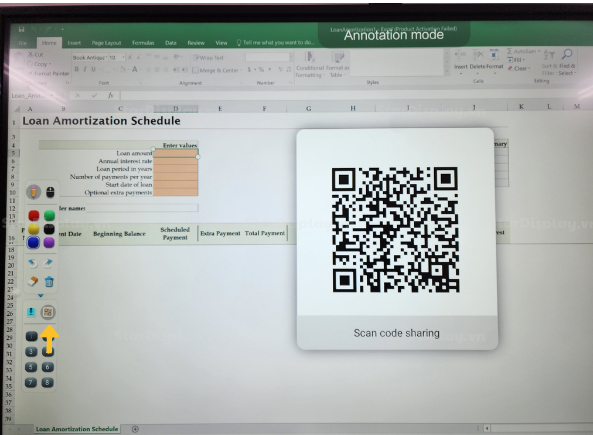The width and height of the screenshot is (593, 435).
Task: Open Insert Function fx button
Action: coord(110,96)
